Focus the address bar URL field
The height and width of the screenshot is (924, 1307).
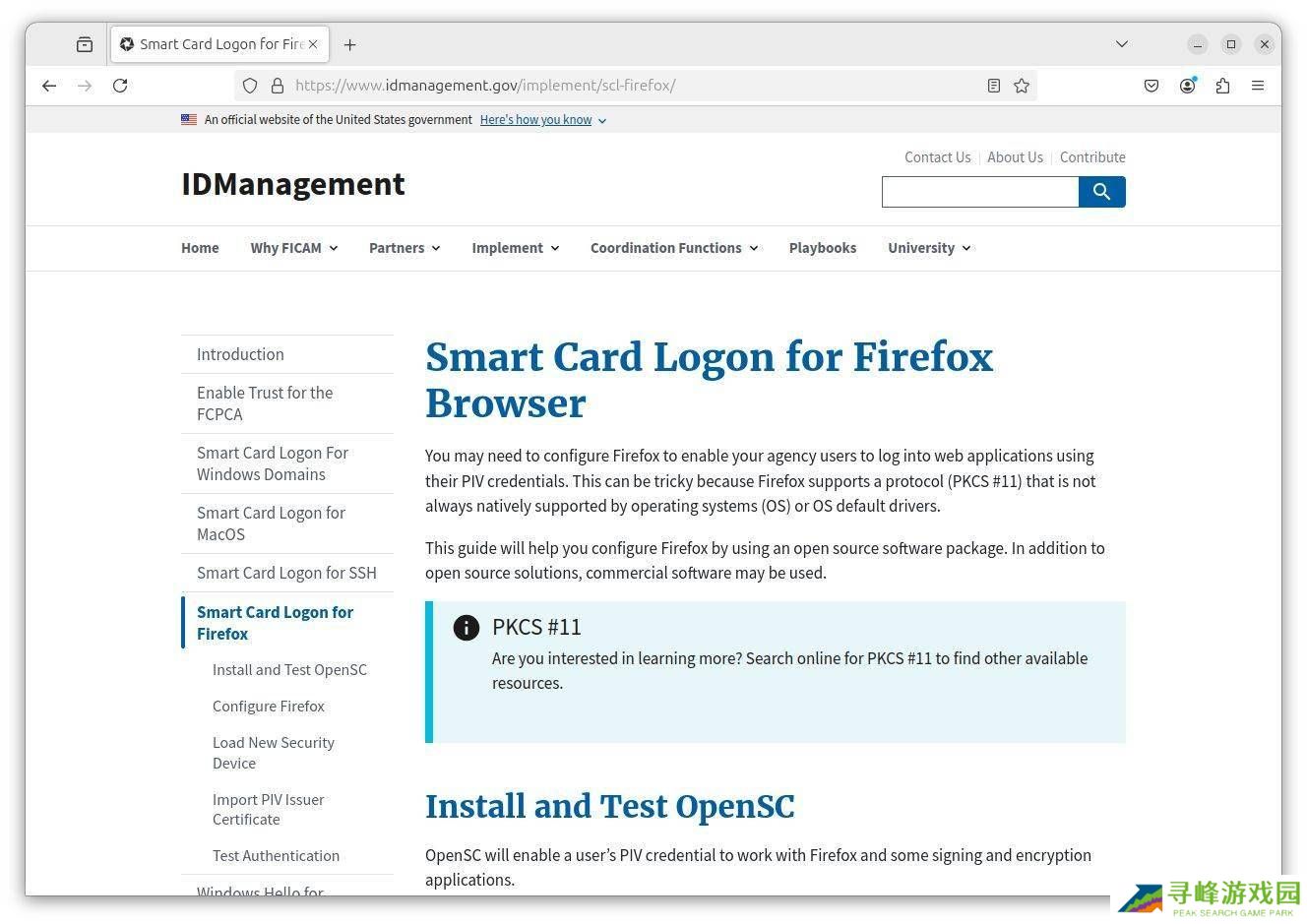tap(635, 86)
